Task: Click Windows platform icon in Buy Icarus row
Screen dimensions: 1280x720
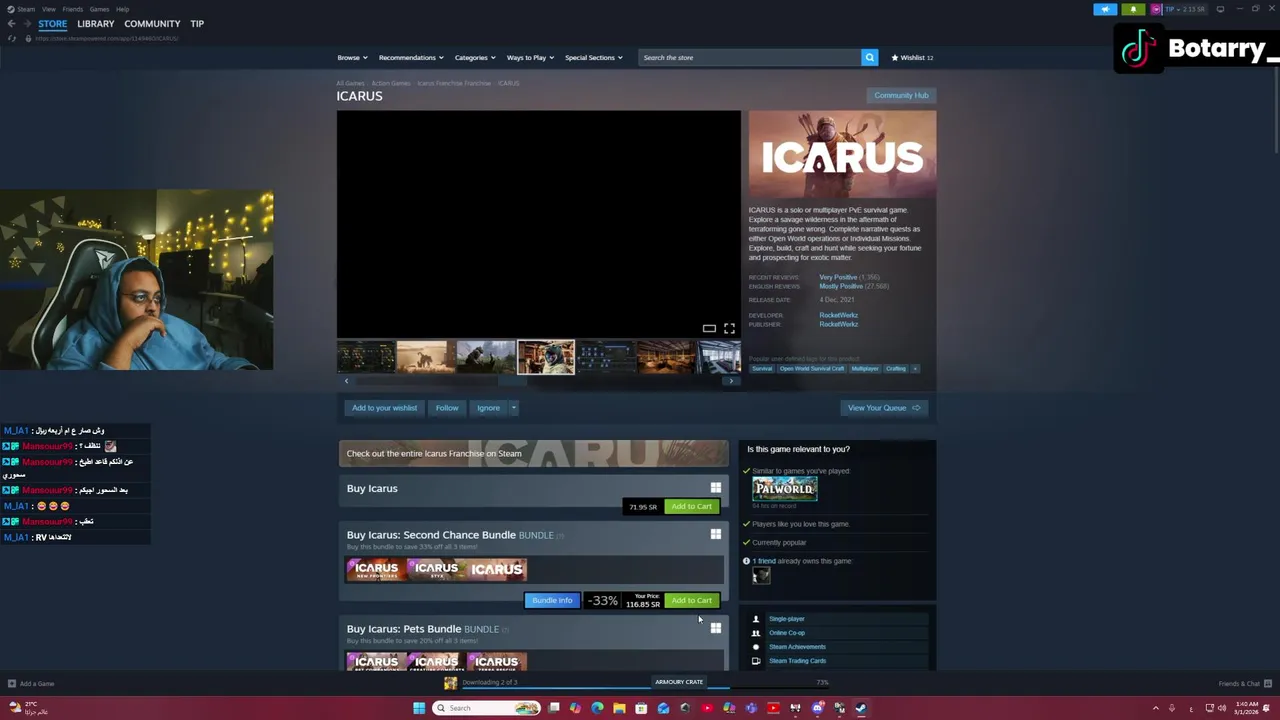Action: coord(715,488)
